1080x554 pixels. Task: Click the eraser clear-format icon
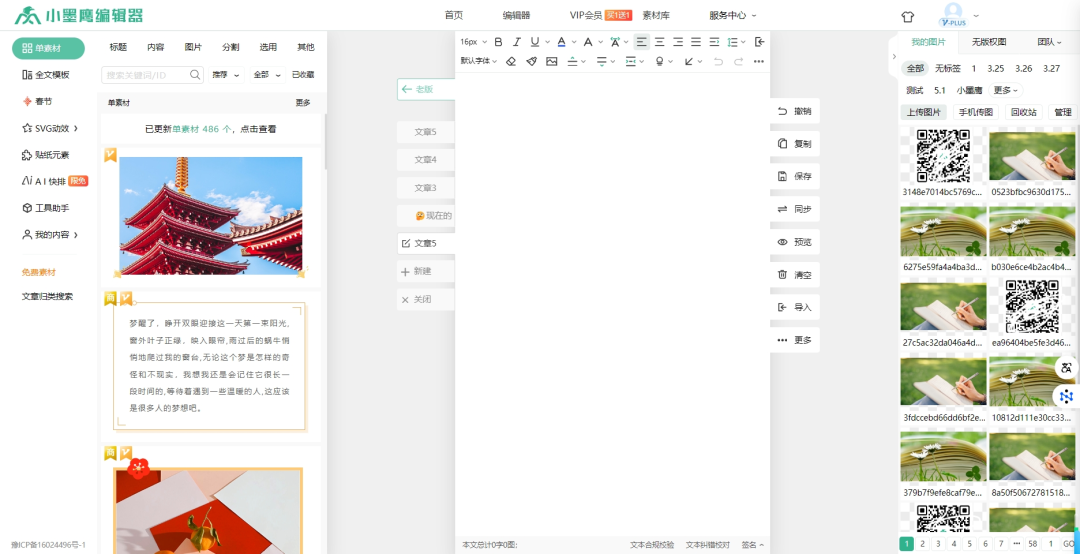click(x=510, y=61)
